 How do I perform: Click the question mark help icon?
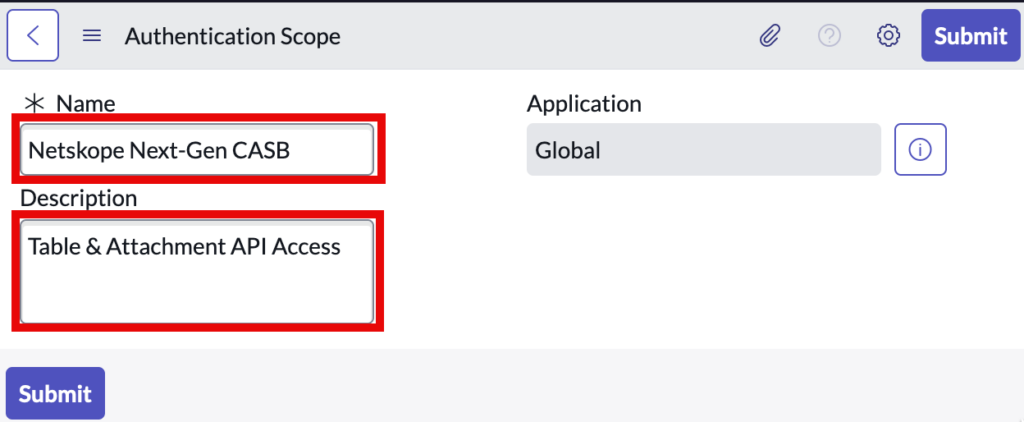coord(829,36)
